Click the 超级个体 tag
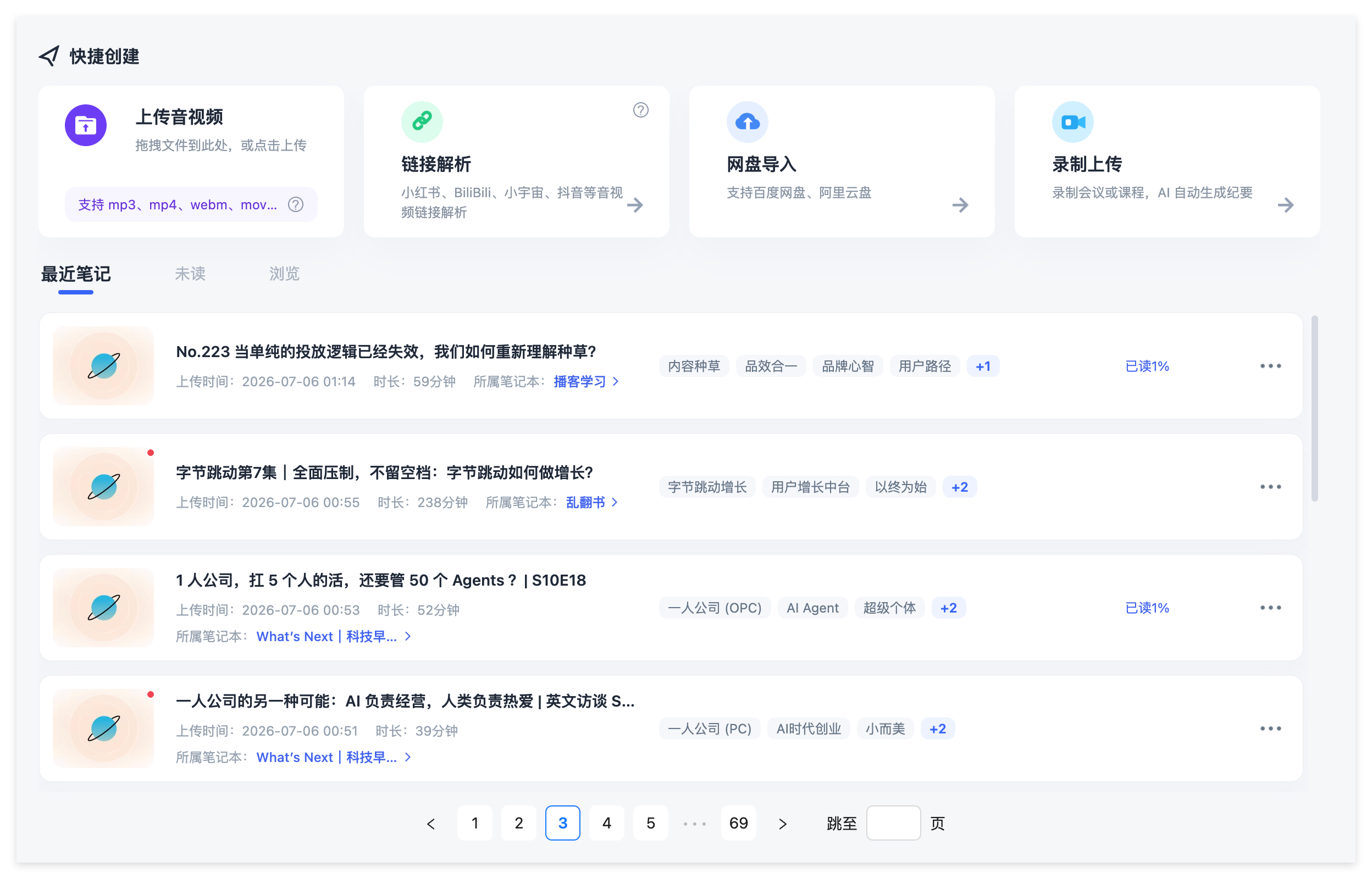Screen dimensions: 1372x879 (890, 609)
